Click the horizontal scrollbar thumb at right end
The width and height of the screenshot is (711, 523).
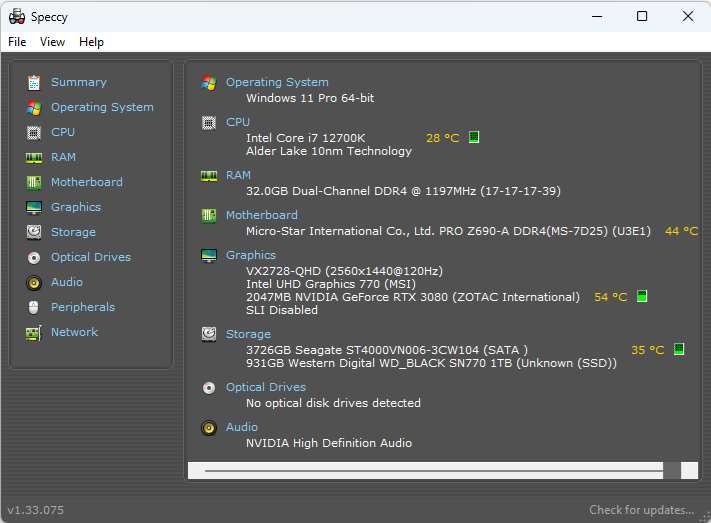click(672, 470)
